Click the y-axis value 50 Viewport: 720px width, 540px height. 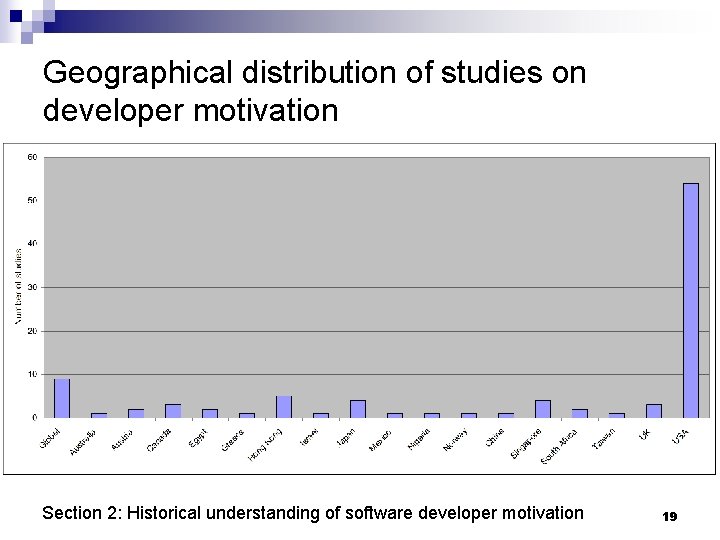[x=32, y=201]
